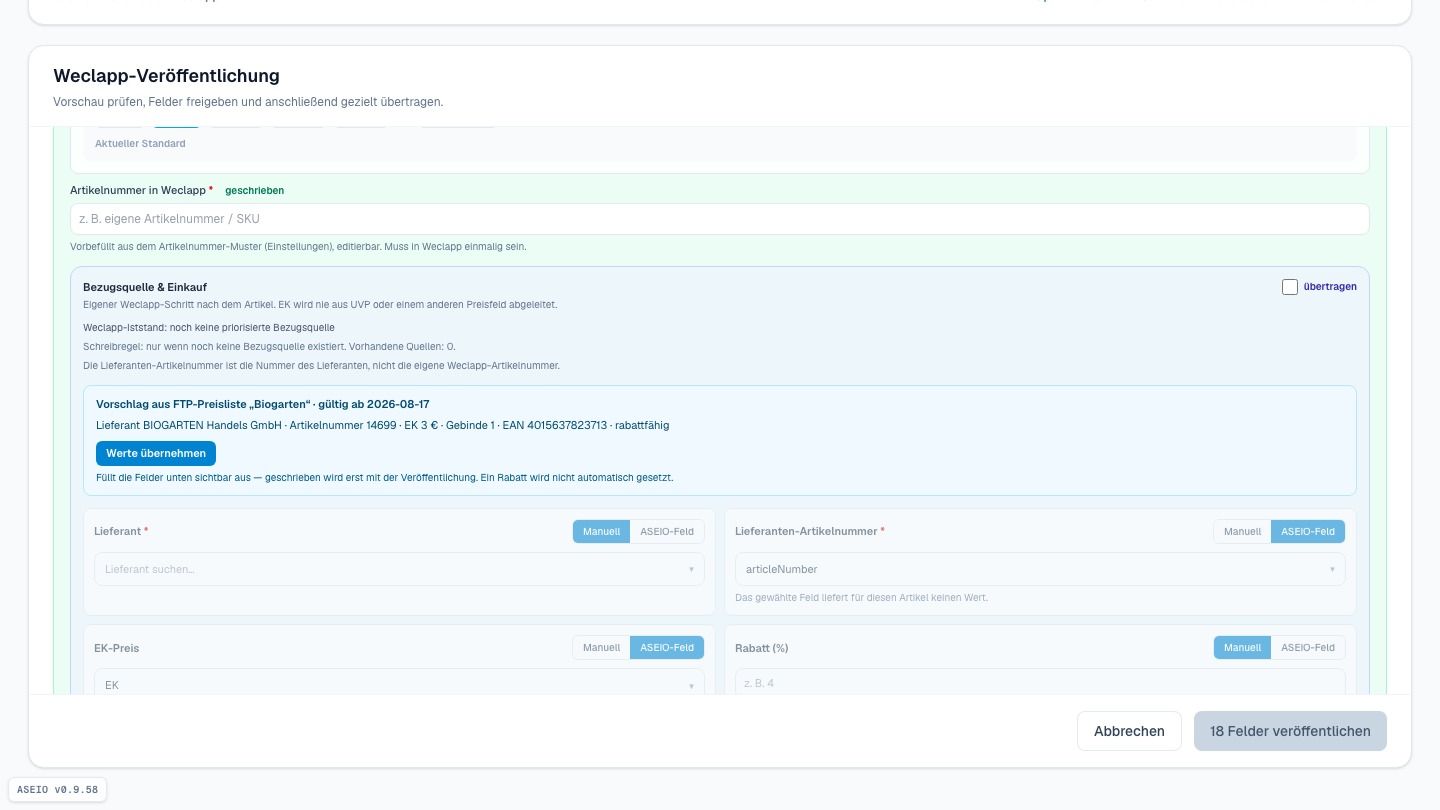Switch Lieferant source to ASEIO-Feld
1440x810 pixels.
pyautogui.click(x=667, y=531)
